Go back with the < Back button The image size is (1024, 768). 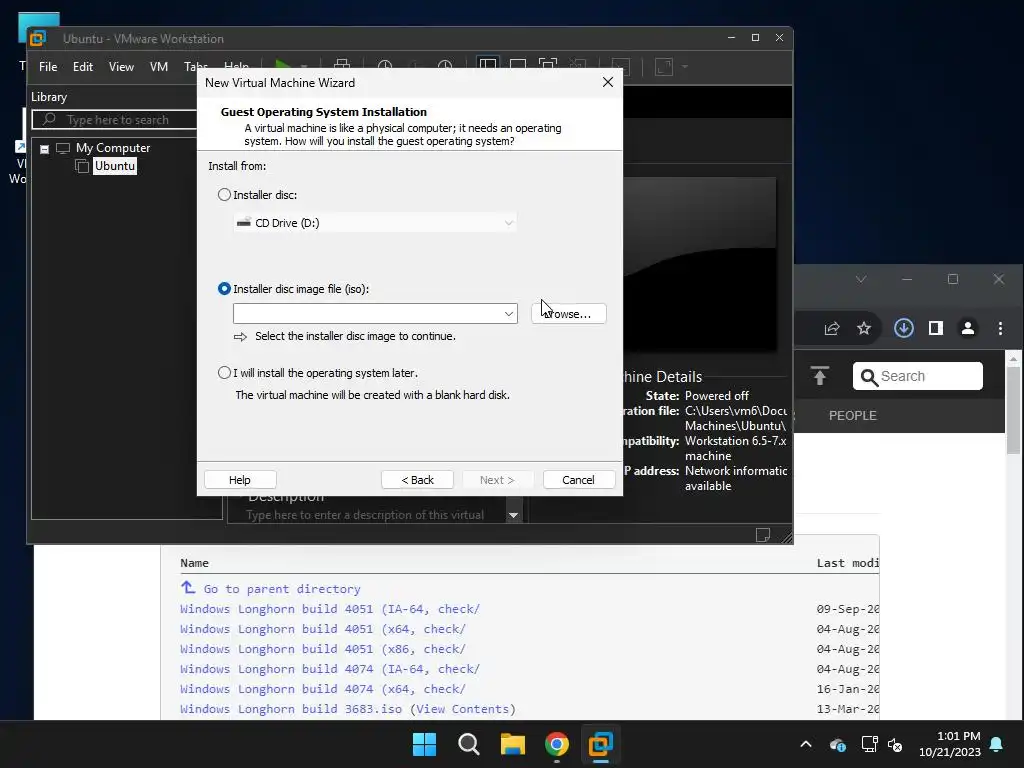coord(417,480)
